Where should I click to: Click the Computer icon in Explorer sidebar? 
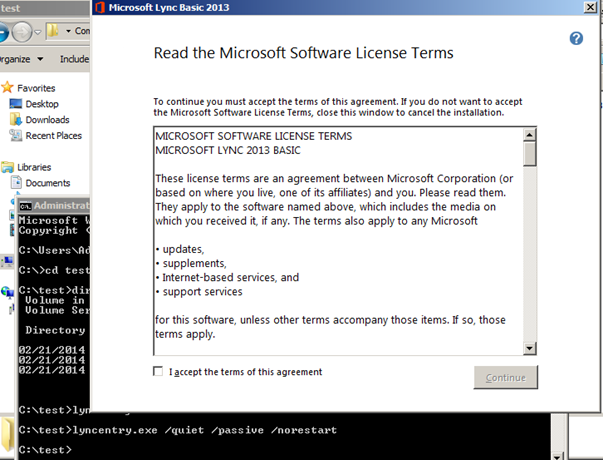(x=7, y=261)
